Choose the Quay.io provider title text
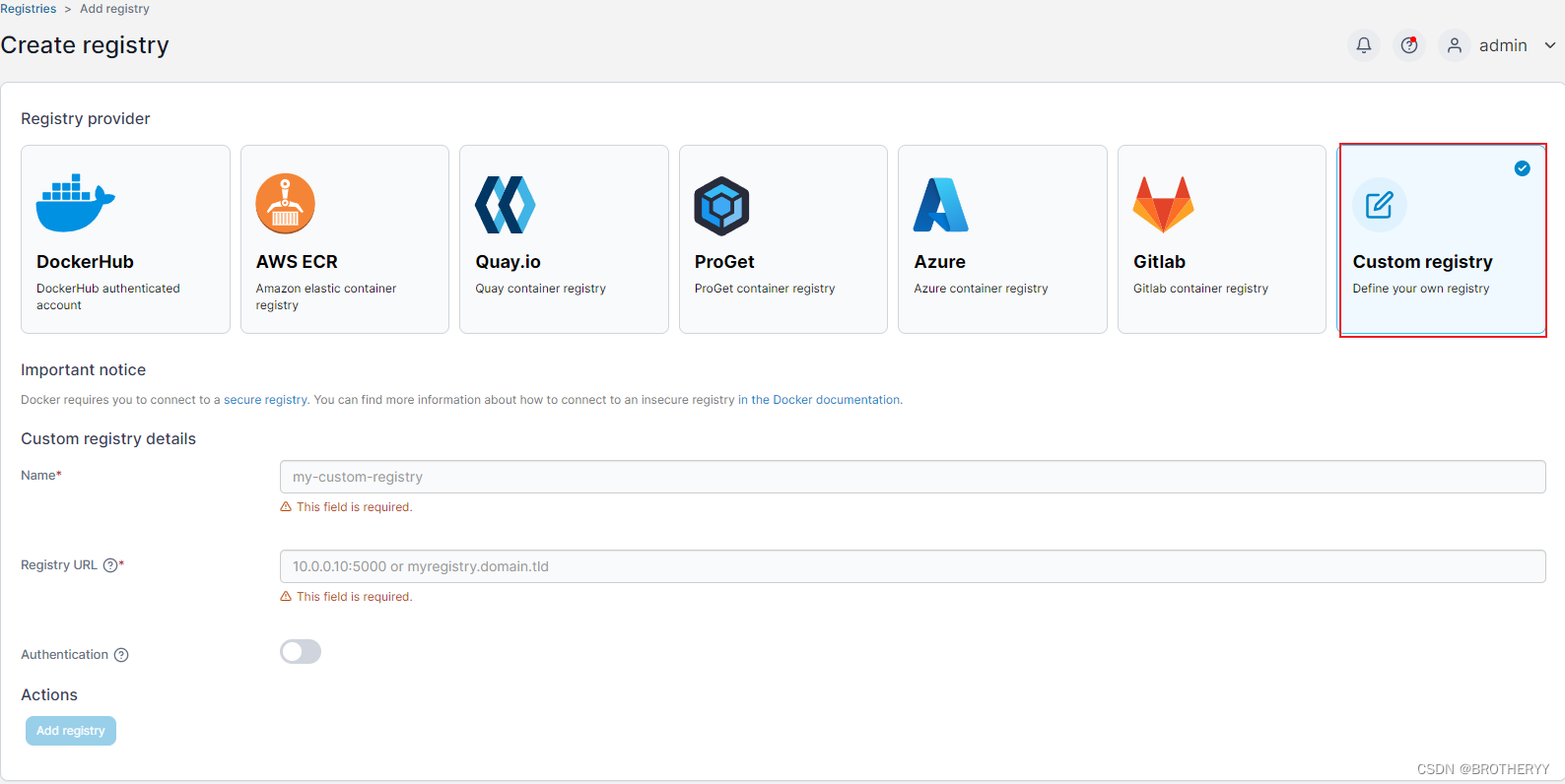 pos(508,262)
